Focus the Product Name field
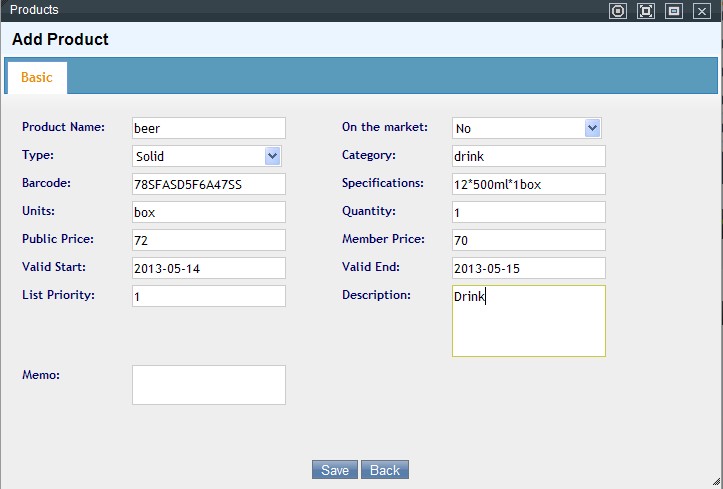 click(208, 128)
